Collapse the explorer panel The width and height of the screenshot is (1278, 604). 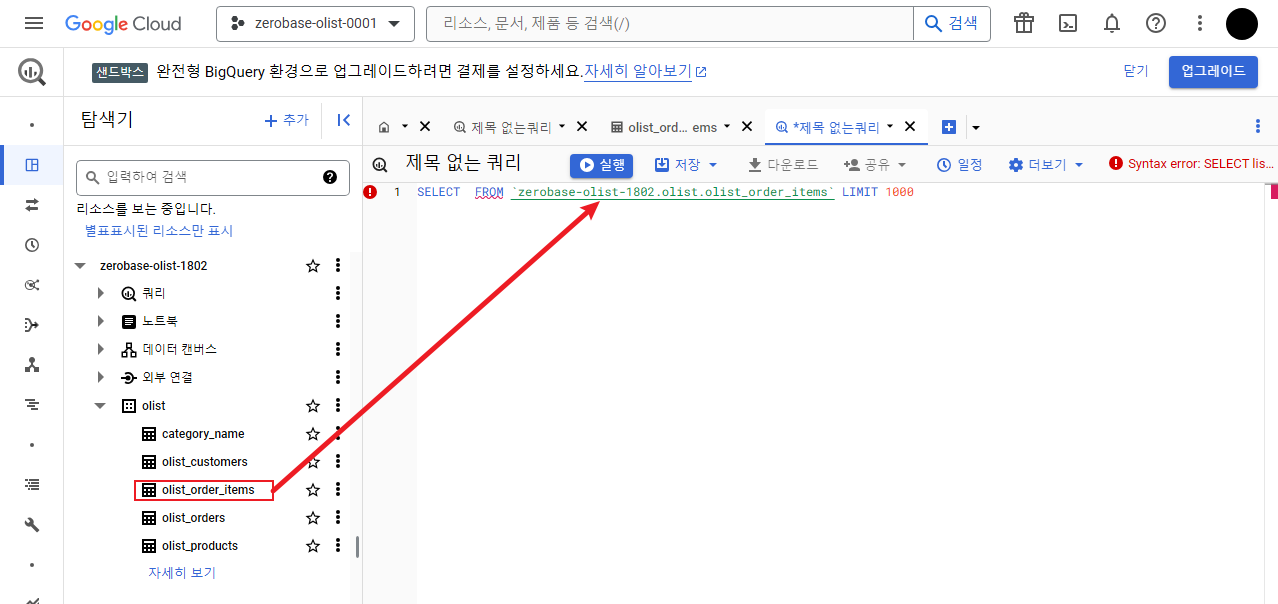[x=343, y=120]
